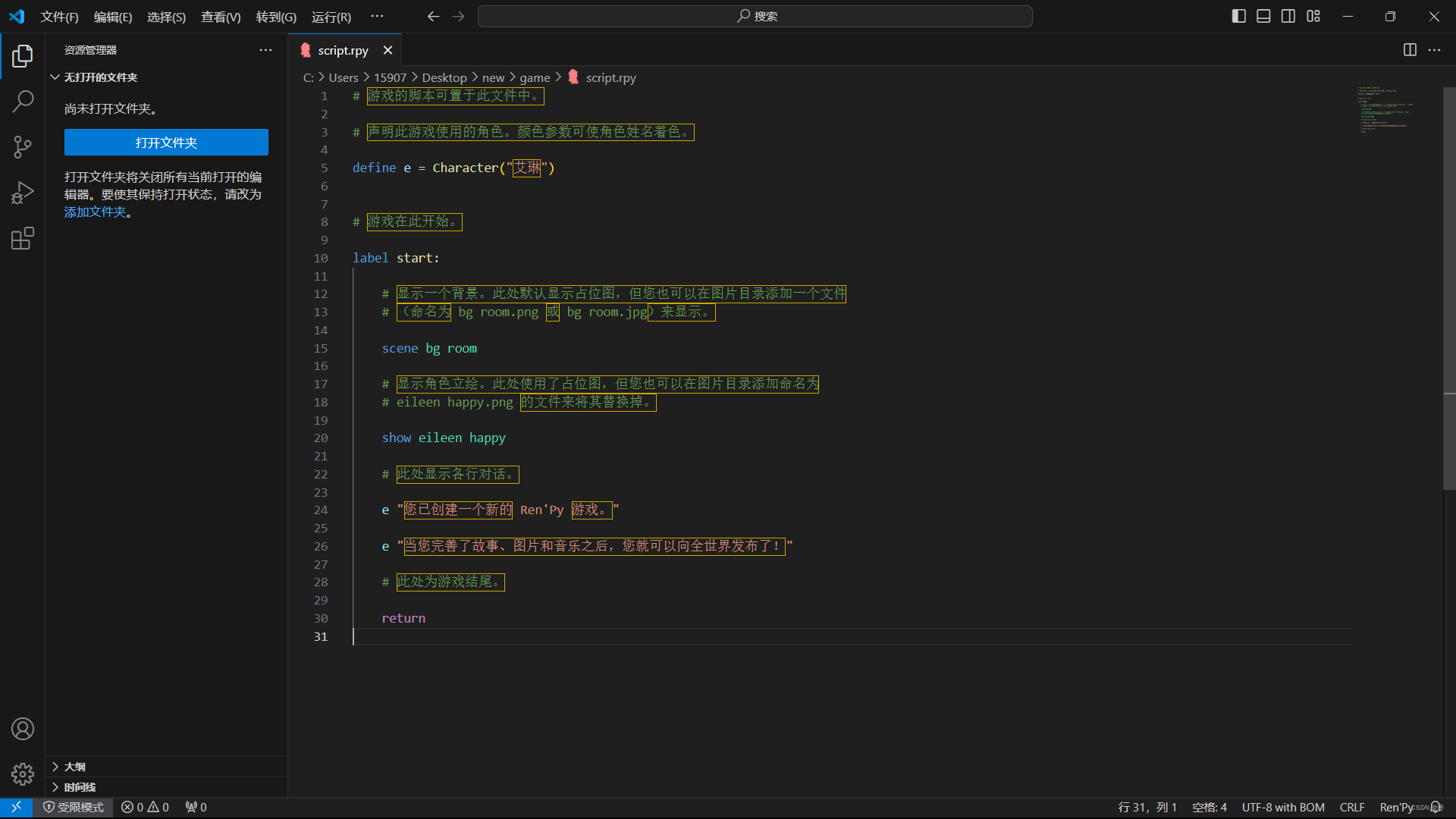Viewport: 1456px width, 819px height.
Task: Toggle the primary side bar visibility
Action: [x=1239, y=16]
